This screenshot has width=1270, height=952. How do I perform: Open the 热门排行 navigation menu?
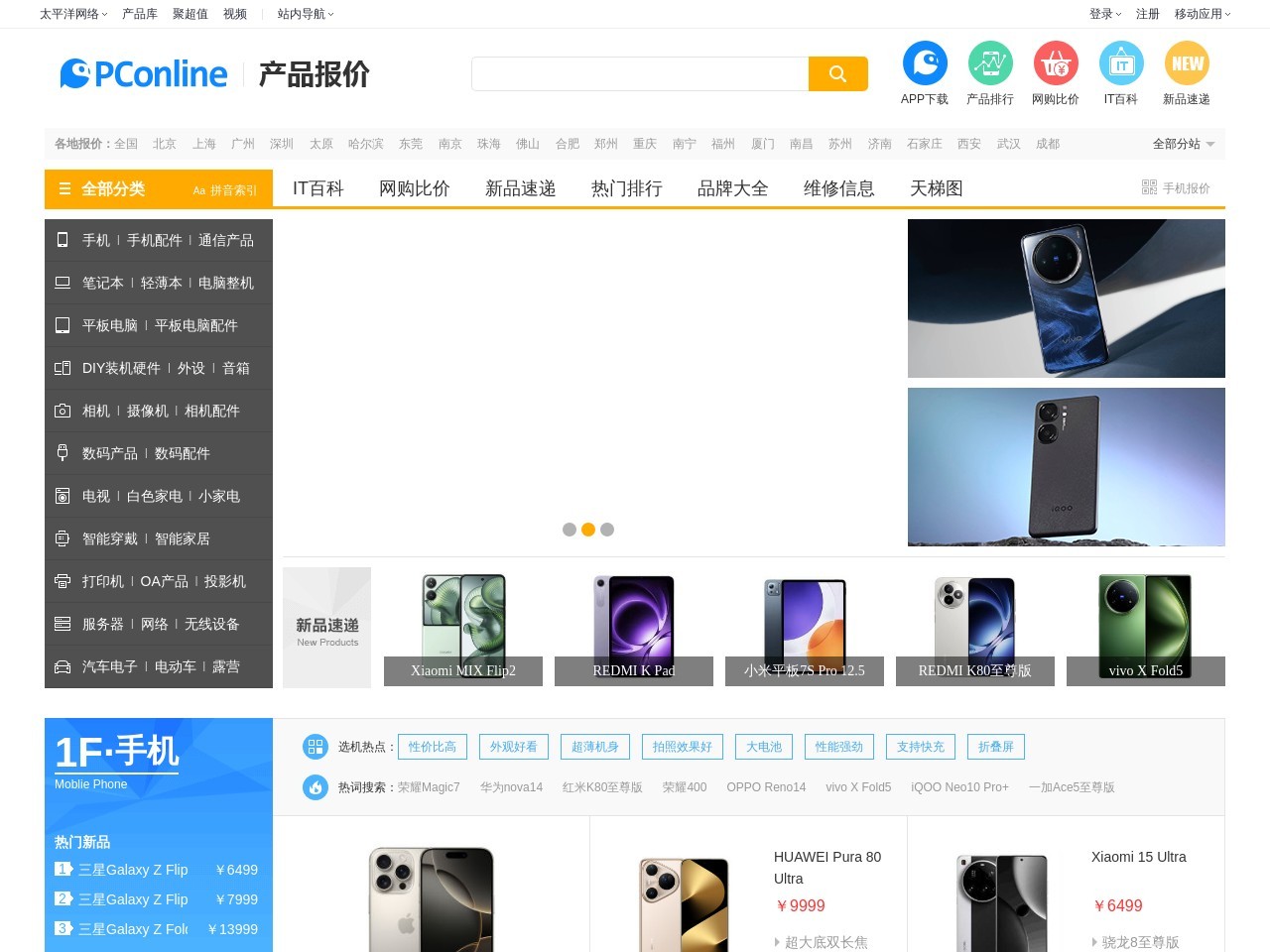point(626,187)
